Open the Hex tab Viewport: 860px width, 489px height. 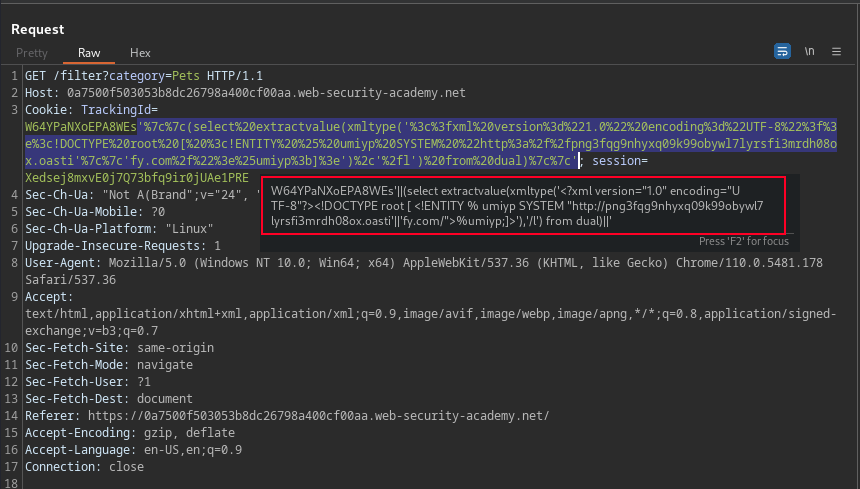pyautogui.click(x=140, y=53)
